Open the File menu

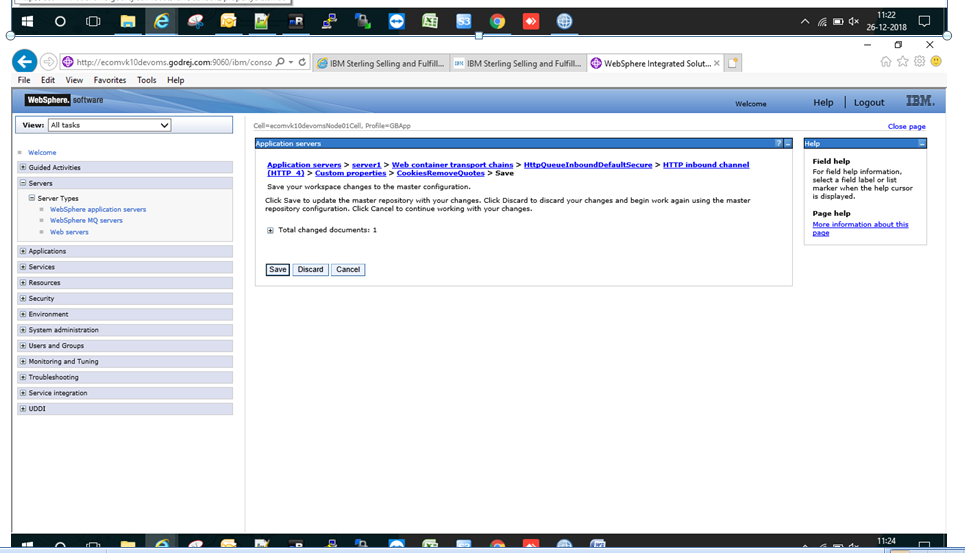click(24, 80)
